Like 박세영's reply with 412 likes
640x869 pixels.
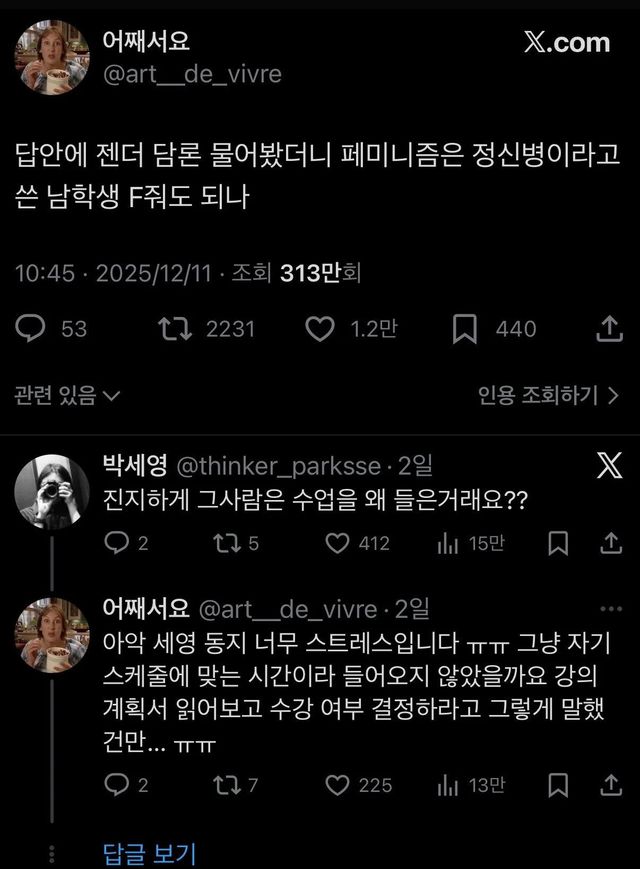[339, 543]
